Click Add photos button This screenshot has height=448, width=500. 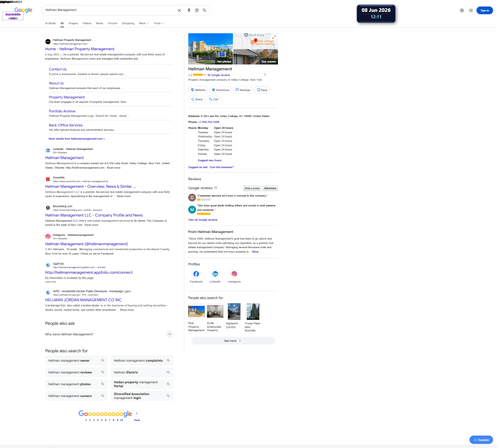click(x=270, y=188)
